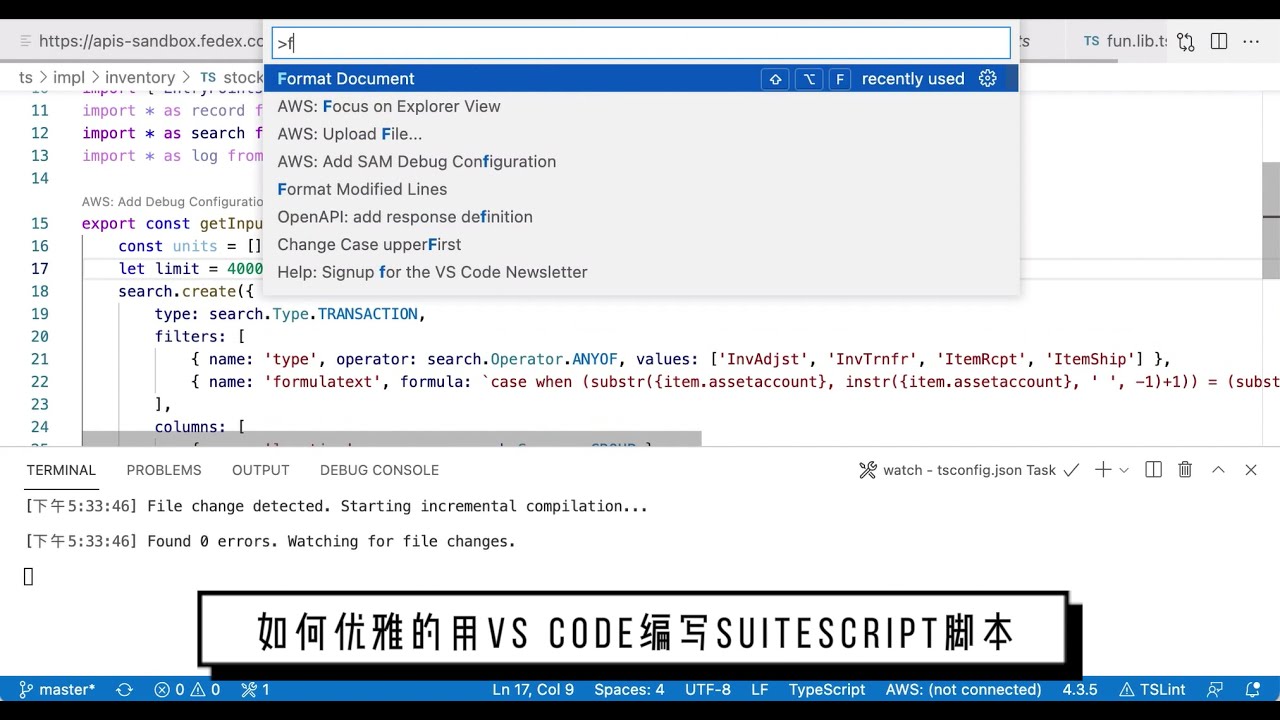Close the terminal panel
The height and width of the screenshot is (720, 1280).
(1251, 470)
